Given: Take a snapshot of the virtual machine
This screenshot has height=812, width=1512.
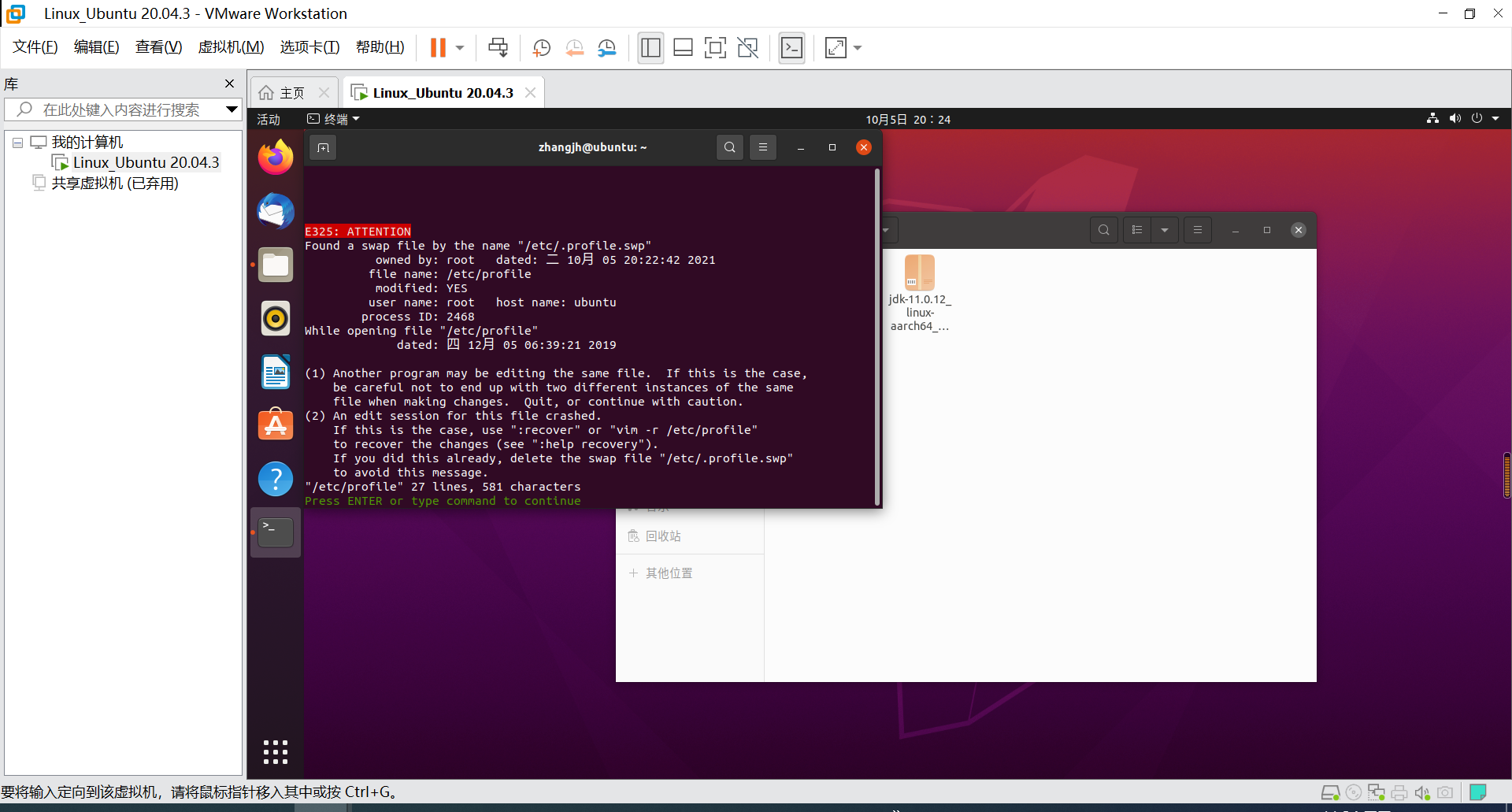Looking at the screenshot, I should [541, 47].
